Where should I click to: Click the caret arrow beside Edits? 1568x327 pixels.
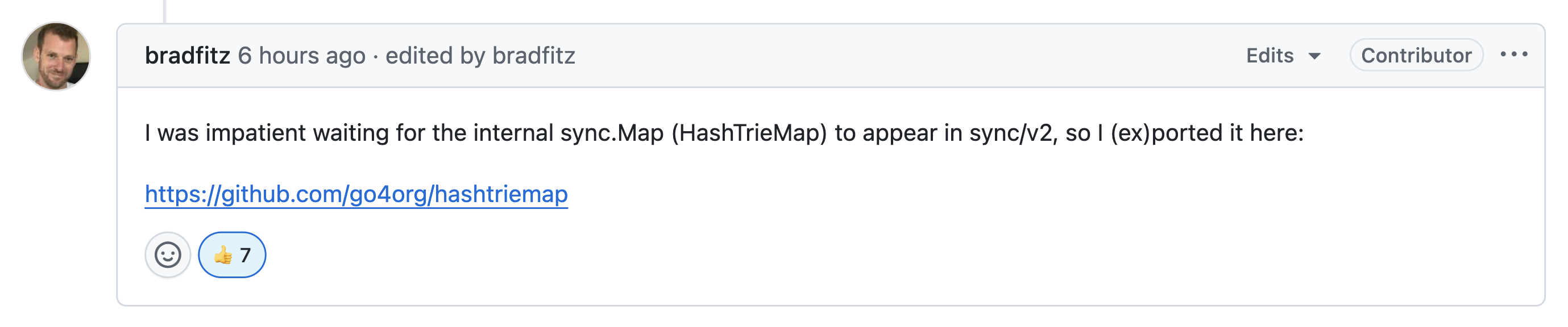pos(1314,57)
